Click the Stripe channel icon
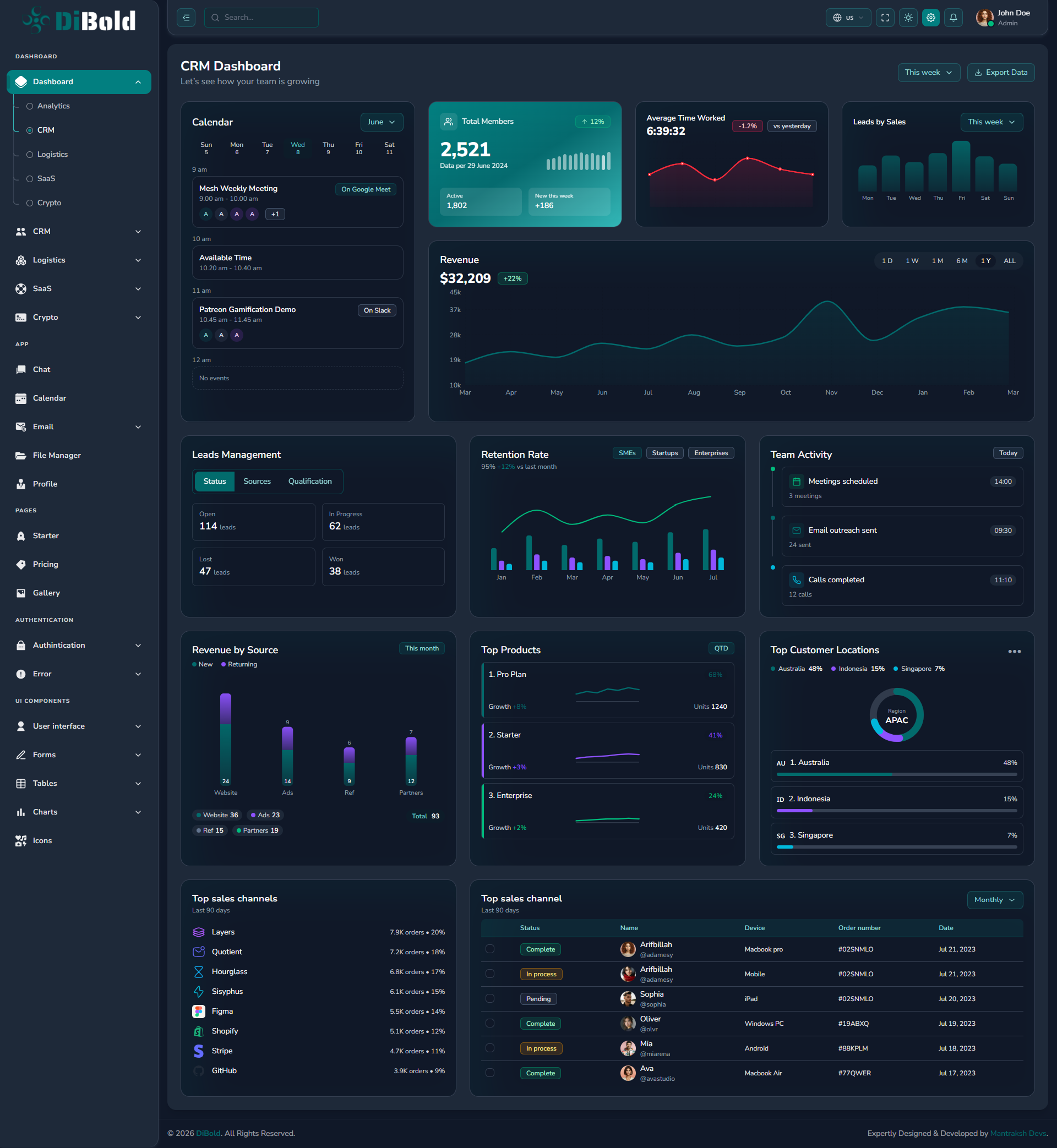This screenshot has width=1057, height=1148. pos(199,1051)
